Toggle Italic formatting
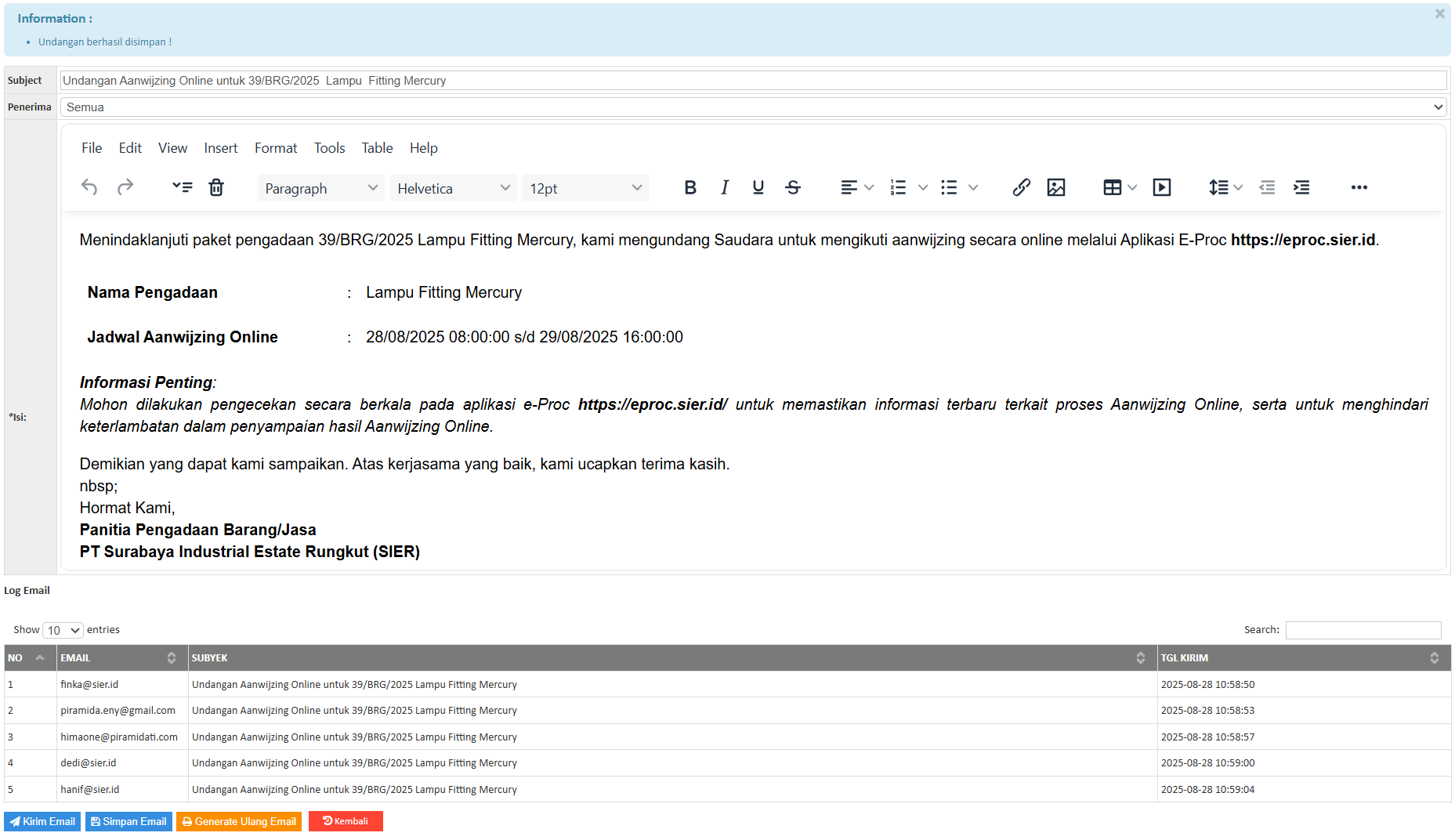This screenshot has height=840, width=1455. 725,187
